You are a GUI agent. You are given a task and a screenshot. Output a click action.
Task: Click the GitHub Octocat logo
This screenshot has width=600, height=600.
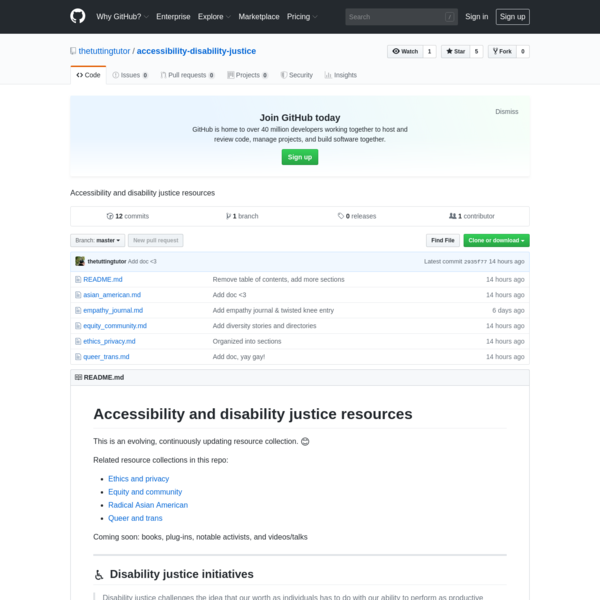(x=78, y=16)
